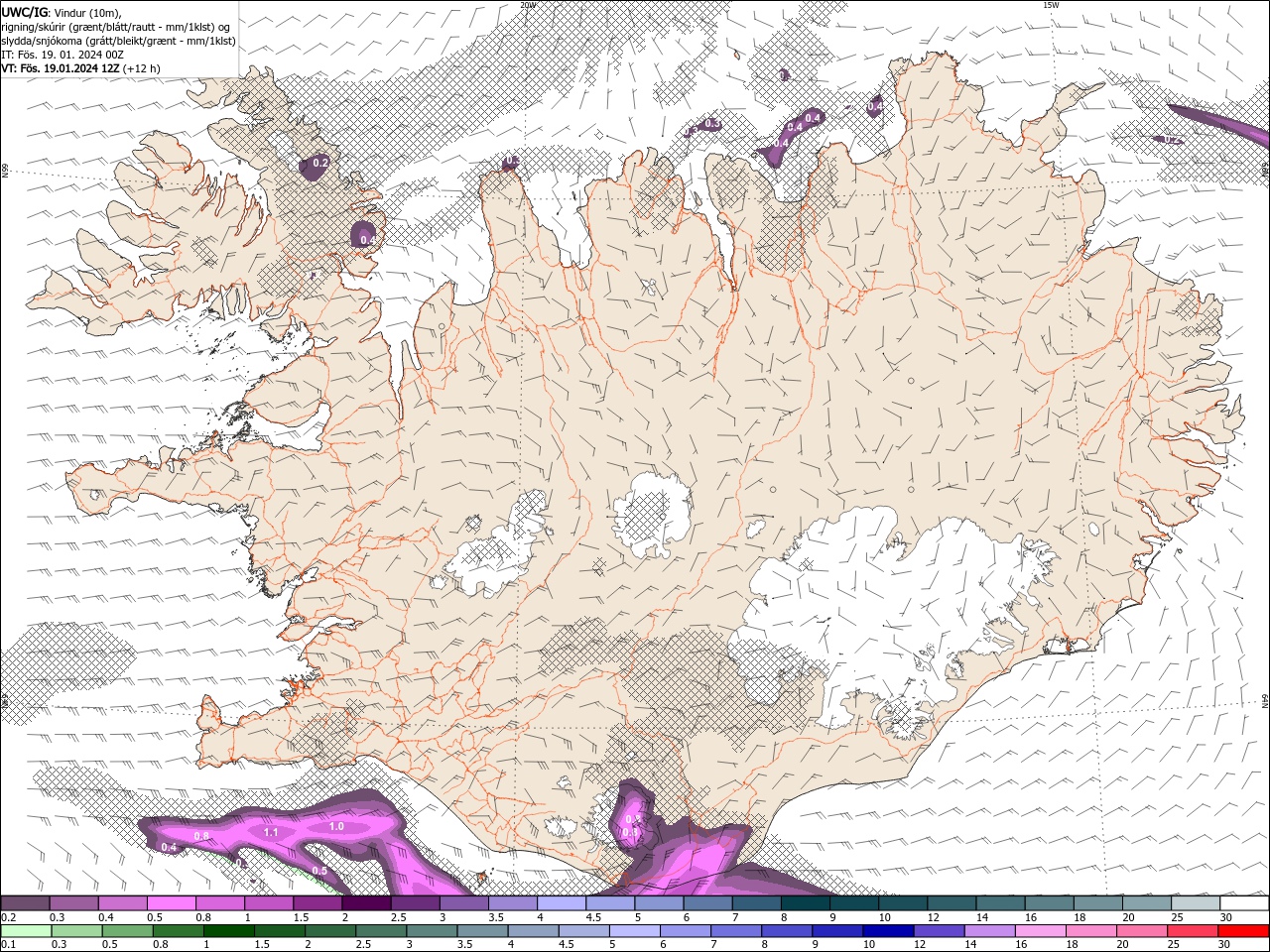The image size is (1270, 952).
Task: Click the '(+12 h)' forecast offset text
Action: pyautogui.click(x=142, y=68)
